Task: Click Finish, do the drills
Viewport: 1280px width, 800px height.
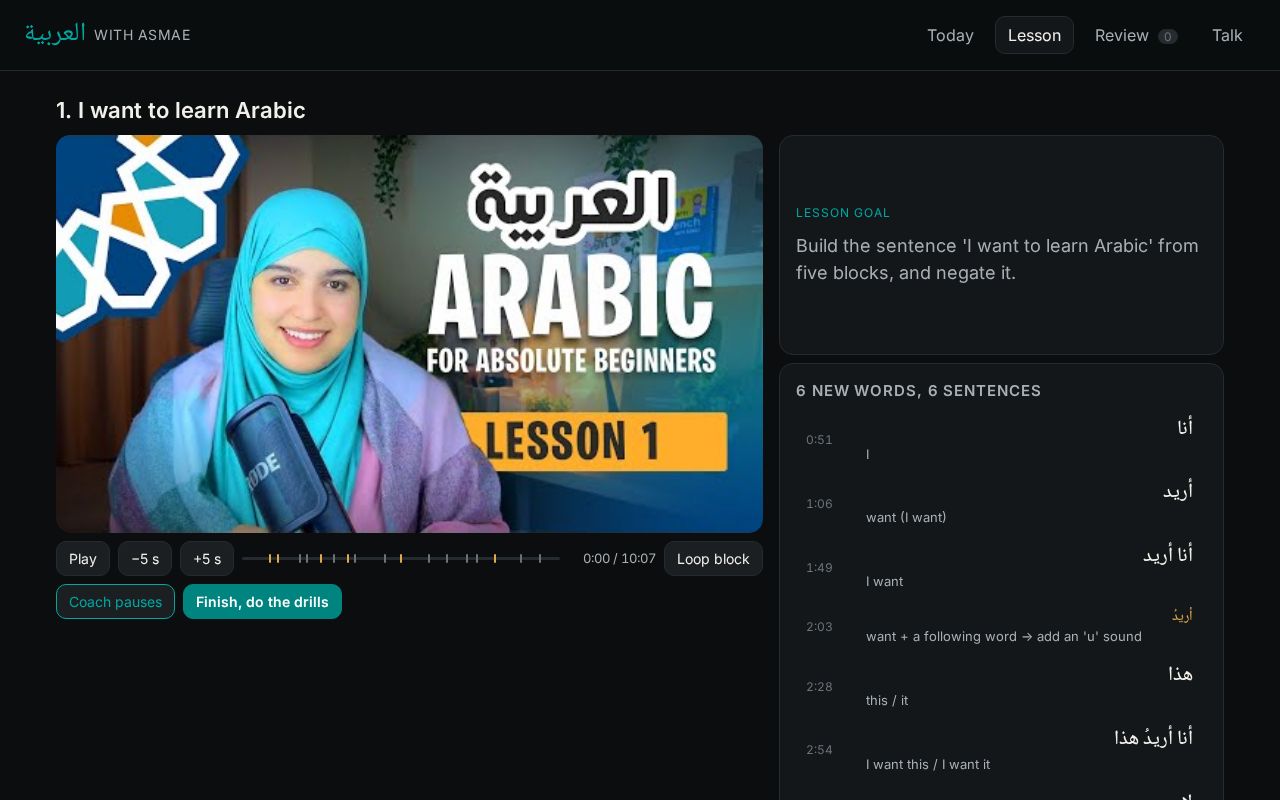Action: click(262, 602)
